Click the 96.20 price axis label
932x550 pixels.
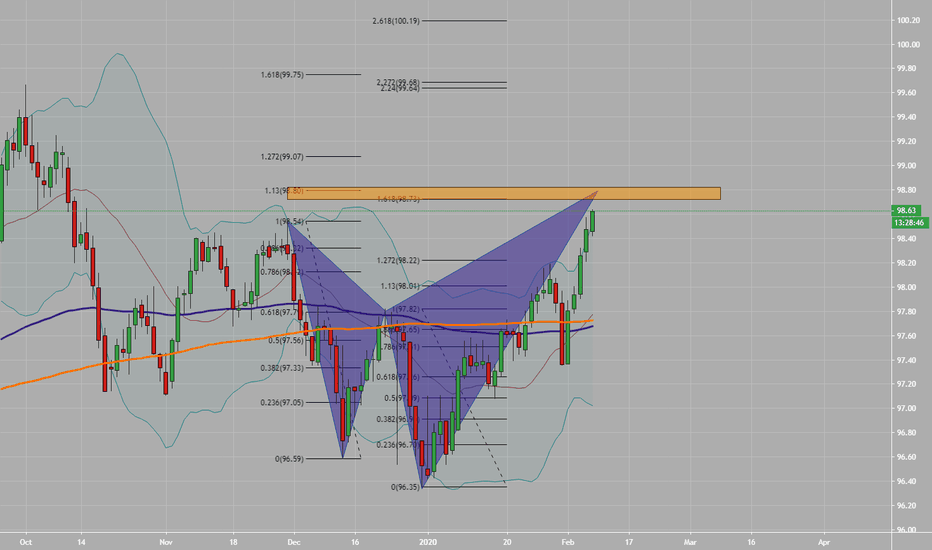click(906, 505)
